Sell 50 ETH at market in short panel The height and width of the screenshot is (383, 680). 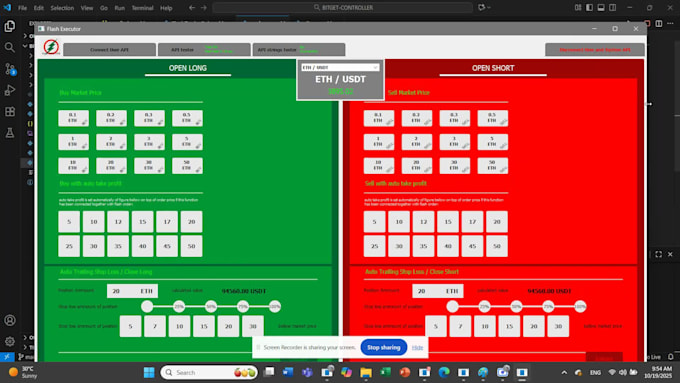493,166
